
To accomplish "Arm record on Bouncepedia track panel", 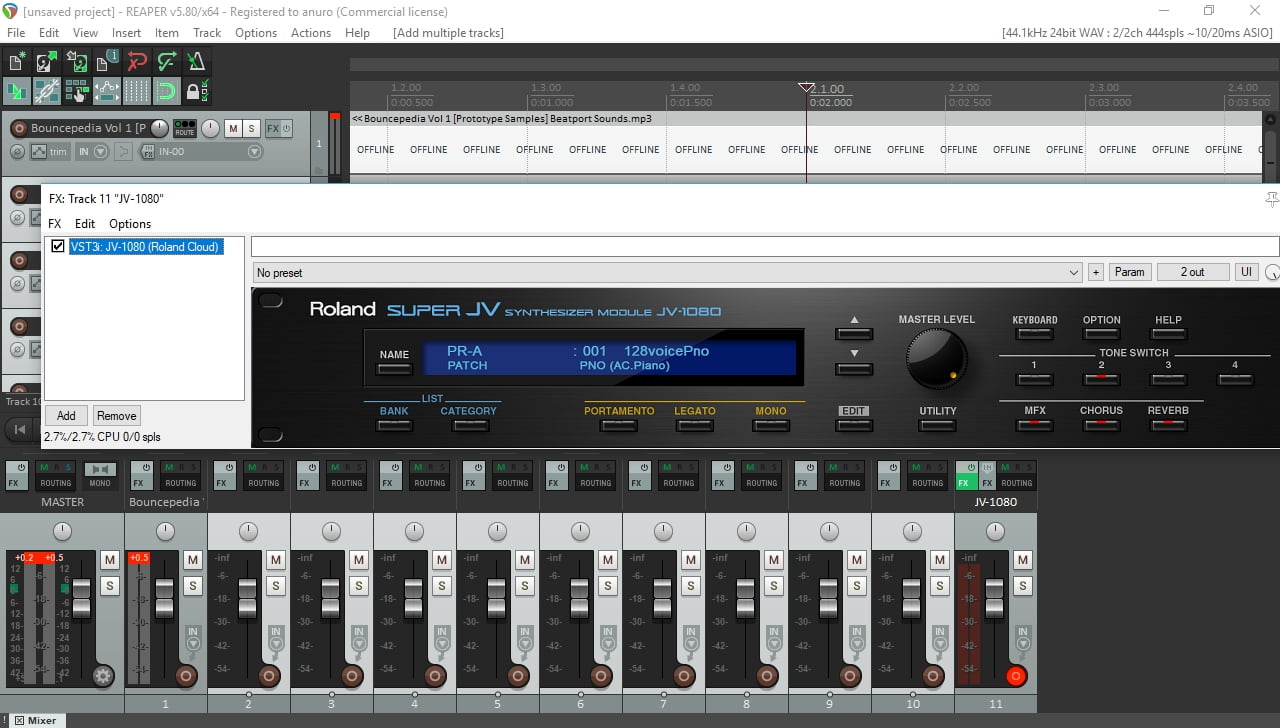I will [18, 128].
